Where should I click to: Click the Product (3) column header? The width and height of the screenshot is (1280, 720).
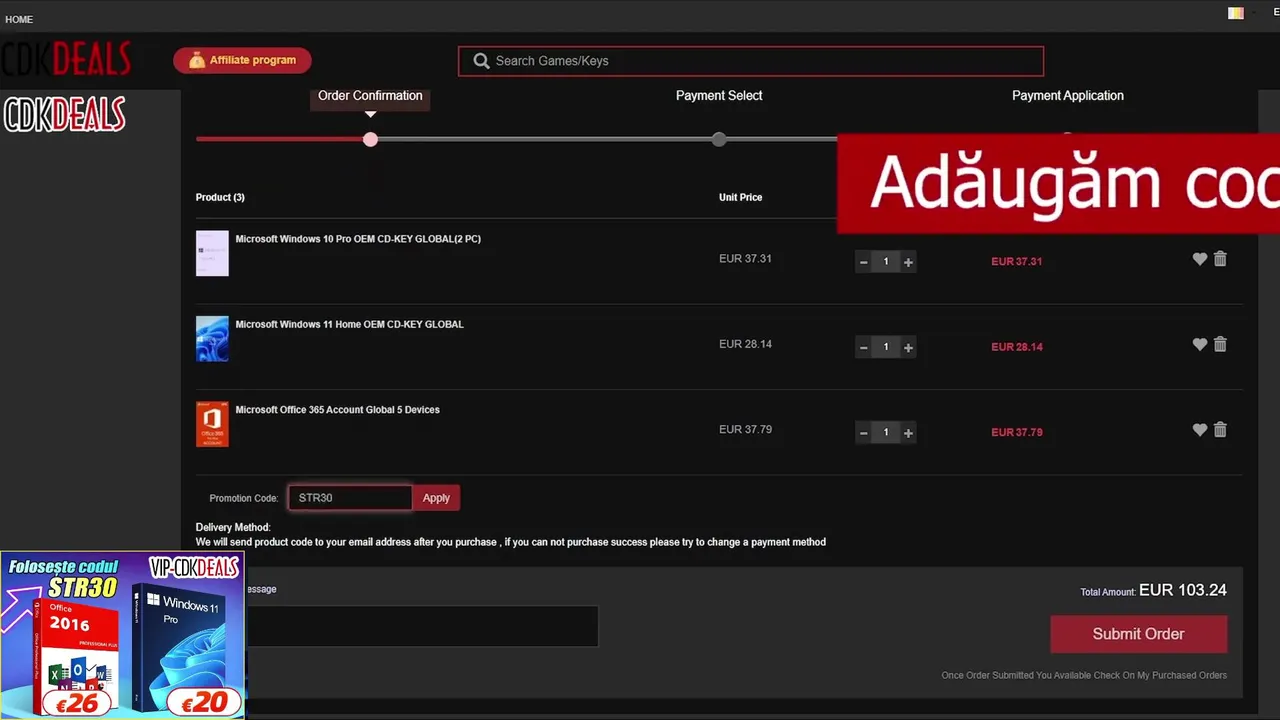pos(220,198)
